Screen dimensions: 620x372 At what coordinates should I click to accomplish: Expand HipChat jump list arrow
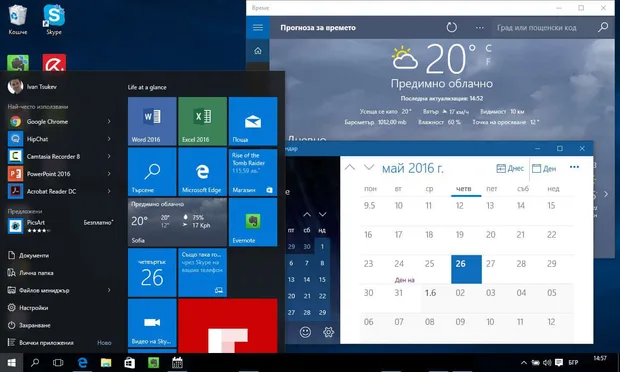(x=109, y=139)
